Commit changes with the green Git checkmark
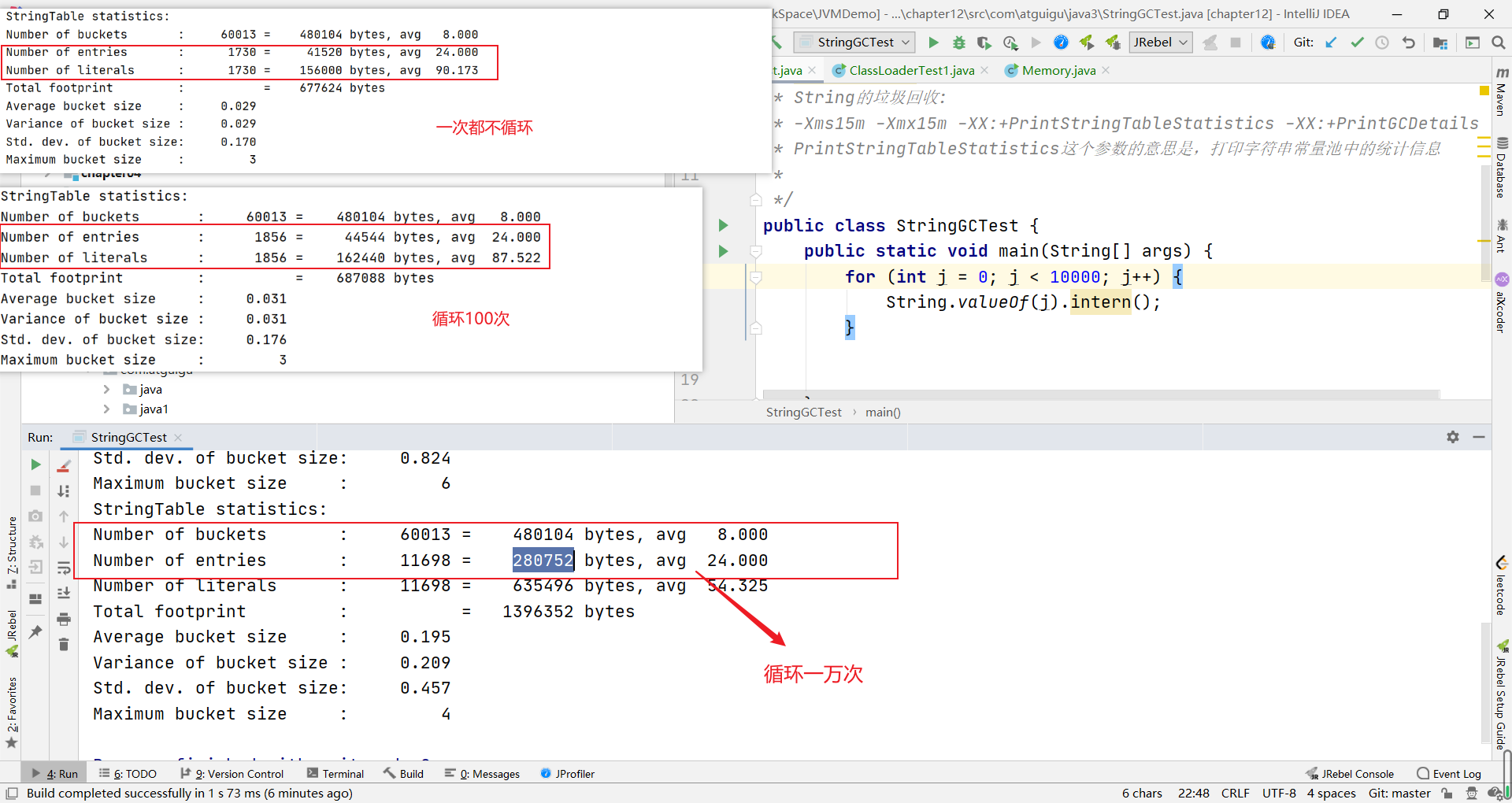The image size is (1512, 803). [x=1357, y=43]
